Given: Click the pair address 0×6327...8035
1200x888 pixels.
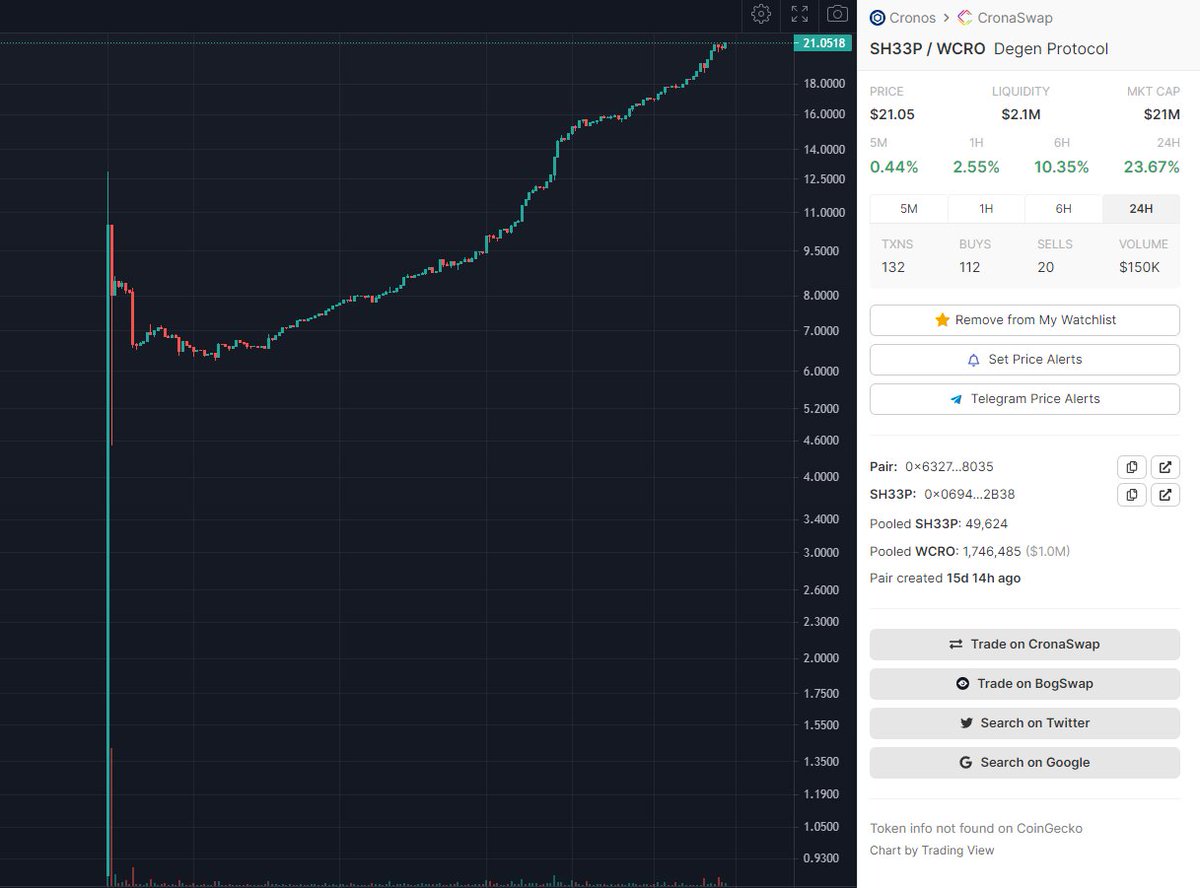Looking at the screenshot, I should pyautogui.click(x=949, y=467).
